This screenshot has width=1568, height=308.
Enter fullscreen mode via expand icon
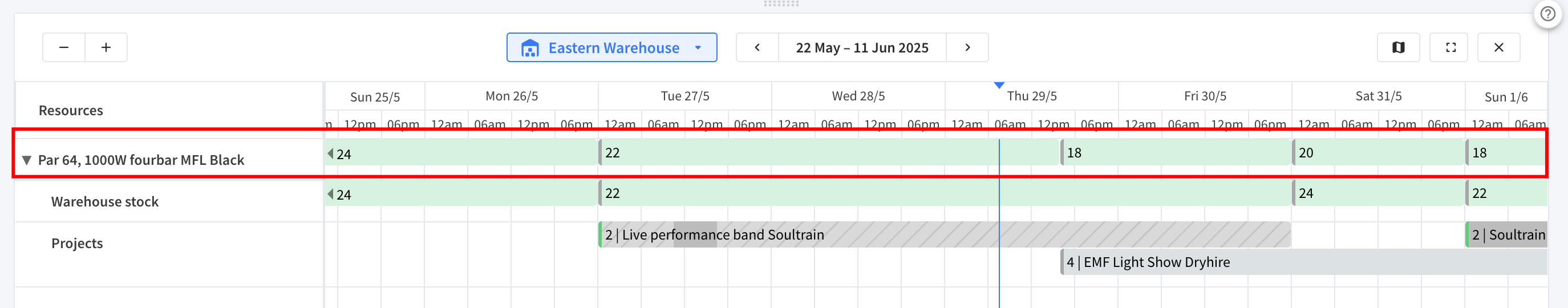(1450, 47)
